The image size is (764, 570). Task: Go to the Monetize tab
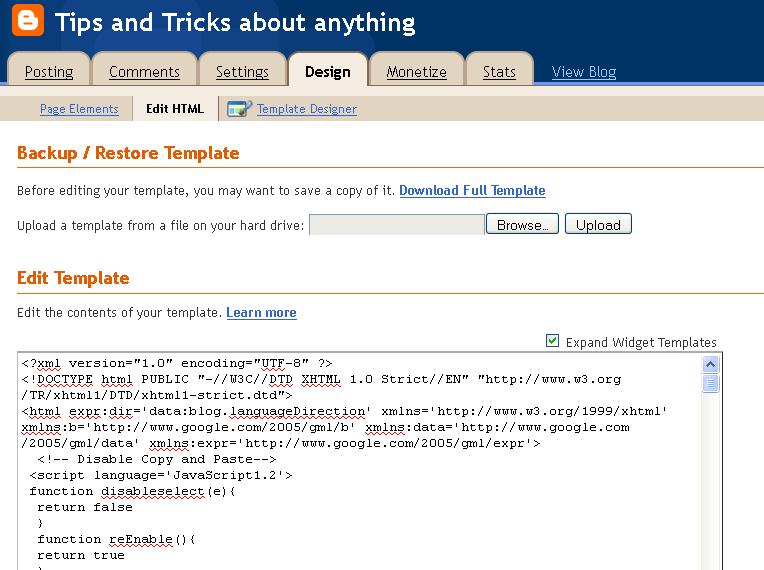tap(416, 72)
